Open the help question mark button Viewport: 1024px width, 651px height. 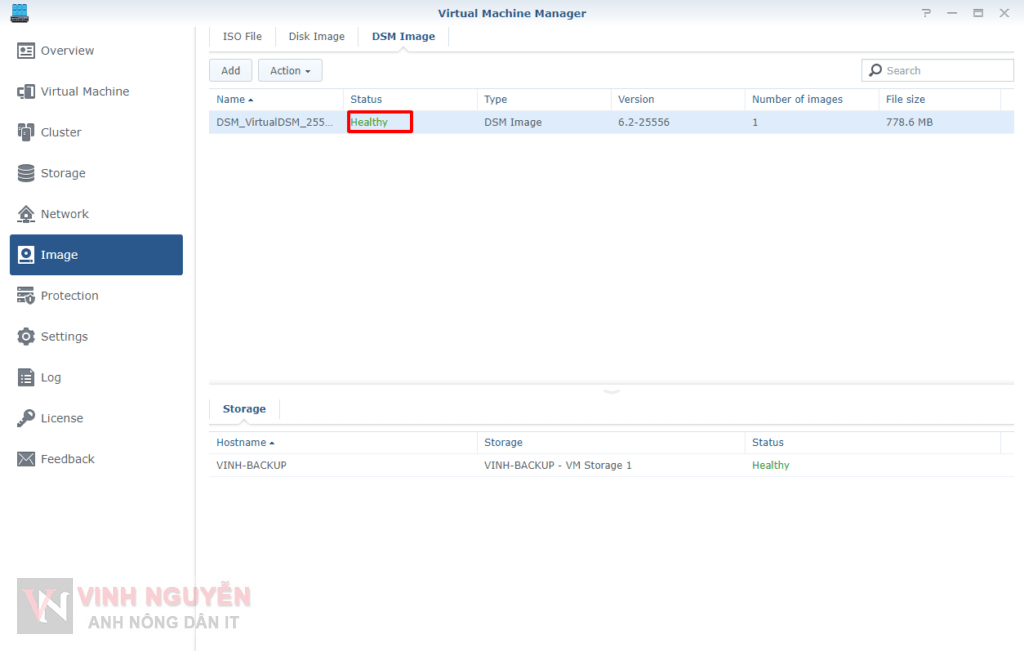click(x=927, y=13)
